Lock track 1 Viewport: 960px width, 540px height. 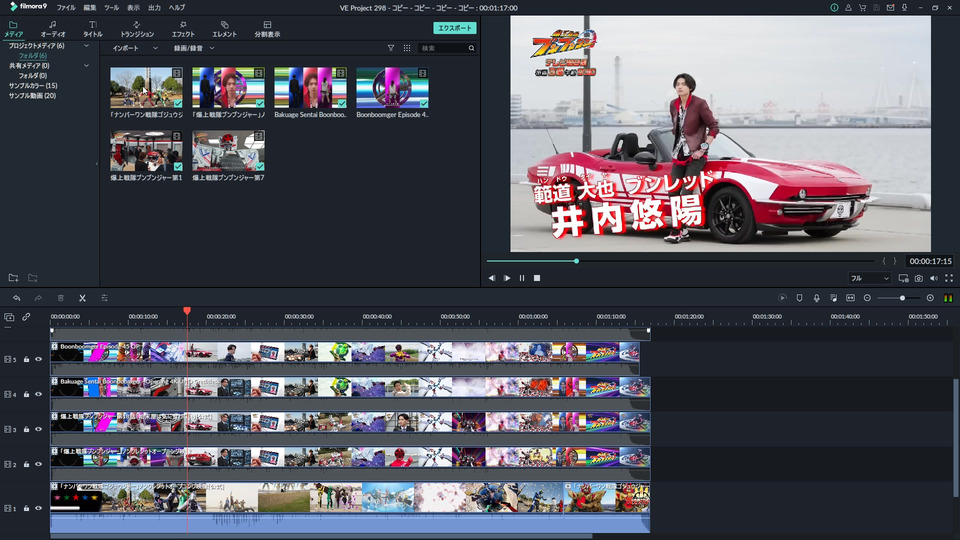pos(26,508)
